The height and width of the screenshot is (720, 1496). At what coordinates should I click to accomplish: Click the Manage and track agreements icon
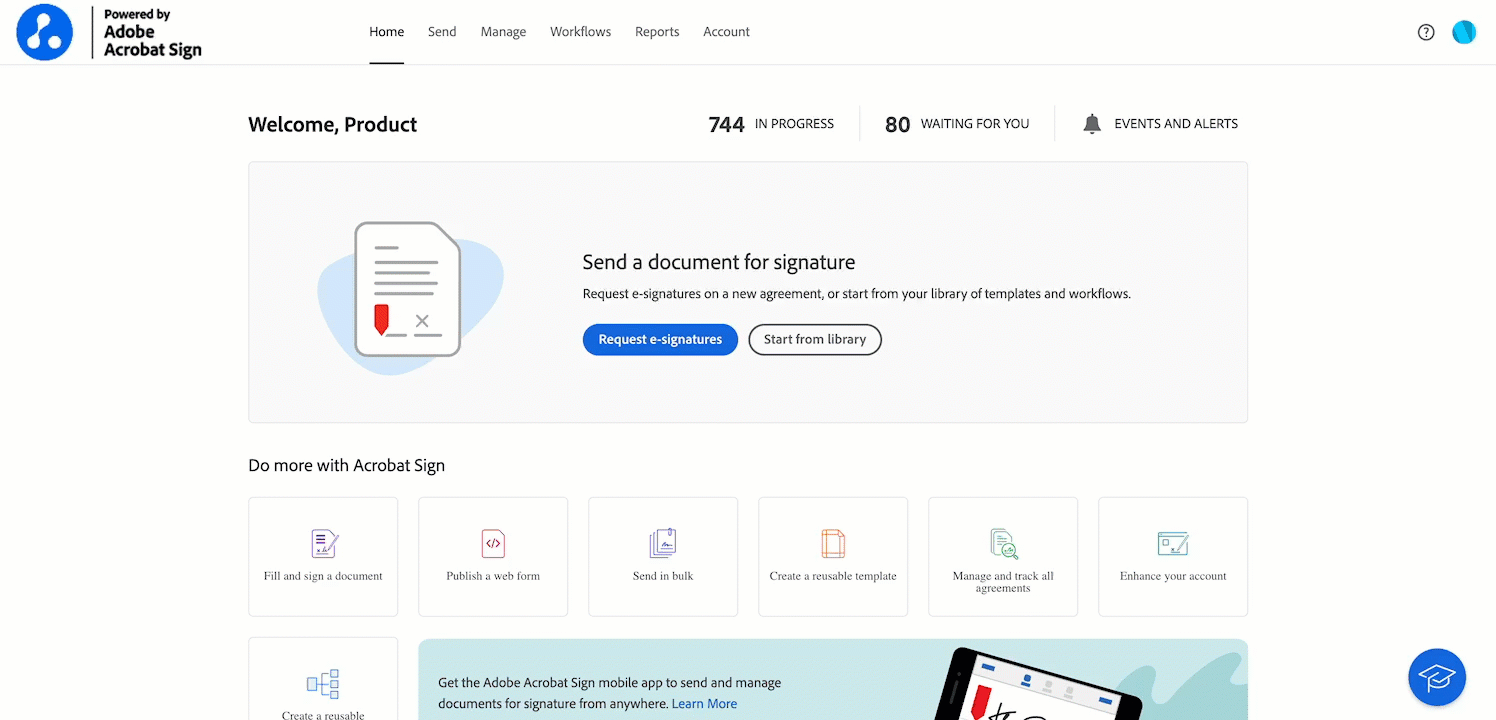pyautogui.click(x=1003, y=543)
